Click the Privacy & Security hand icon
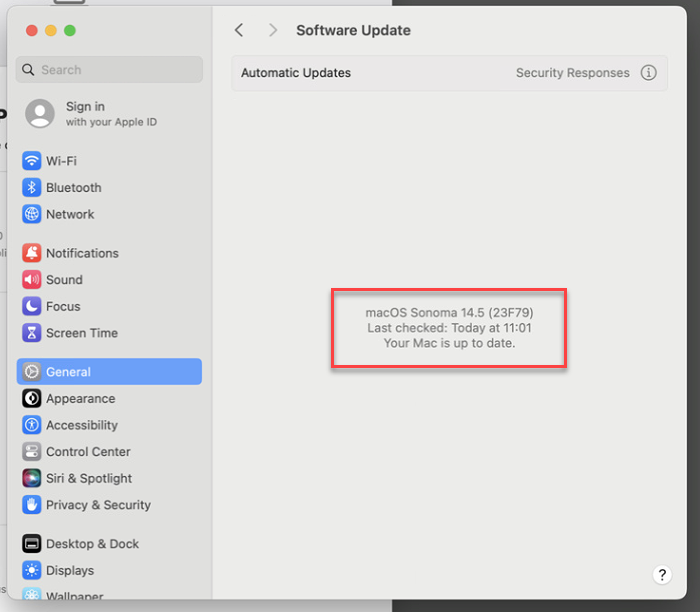This screenshot has width=700, height=612. (32, 505)
